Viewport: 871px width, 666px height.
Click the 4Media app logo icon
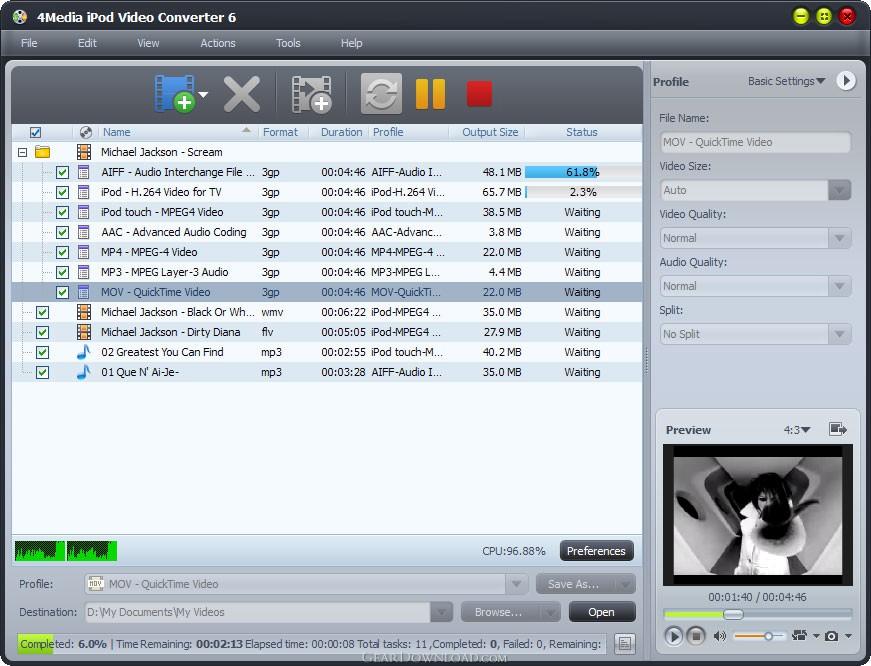point(19,17)
